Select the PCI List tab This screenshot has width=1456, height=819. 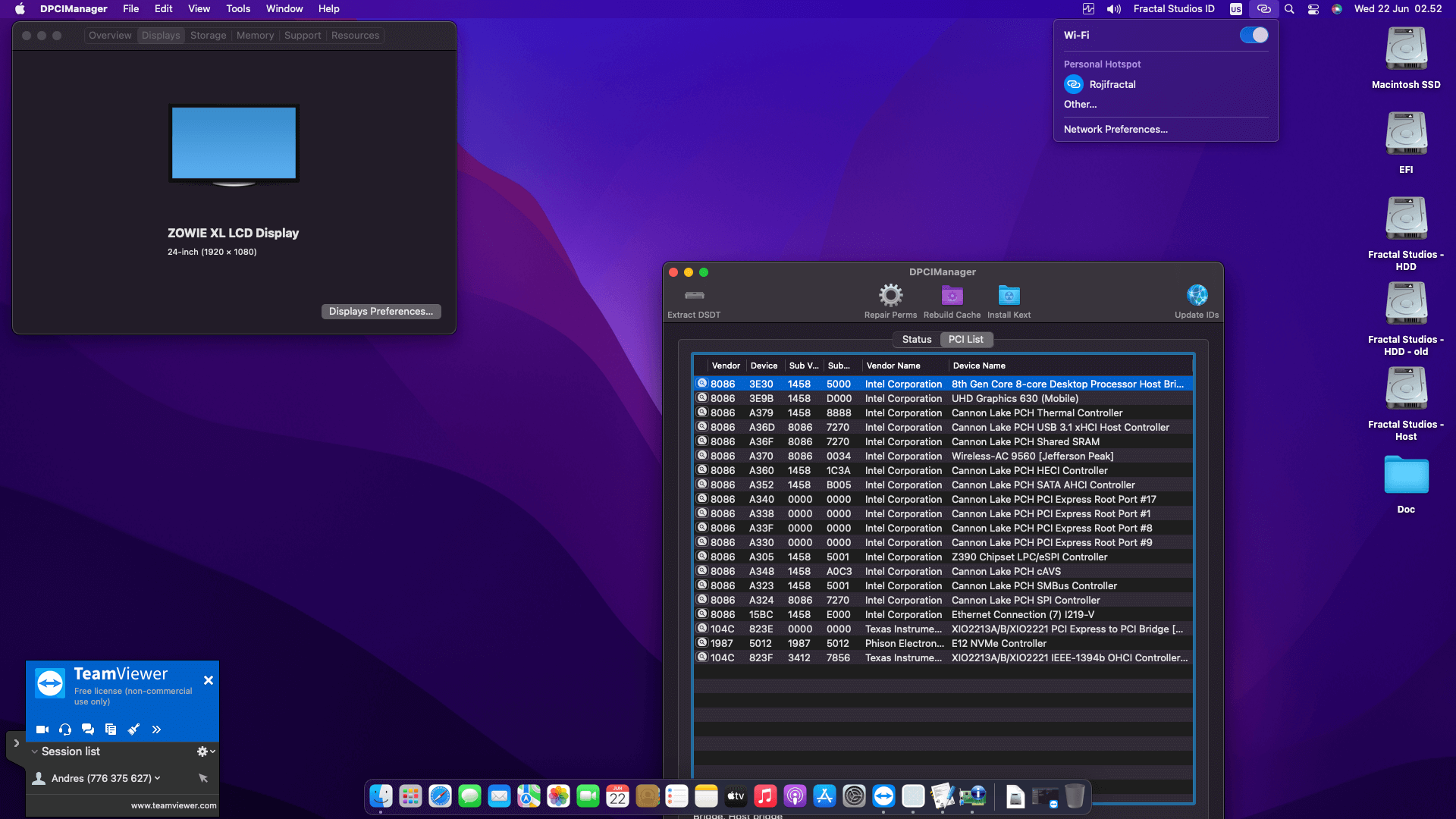coord(965,340)
